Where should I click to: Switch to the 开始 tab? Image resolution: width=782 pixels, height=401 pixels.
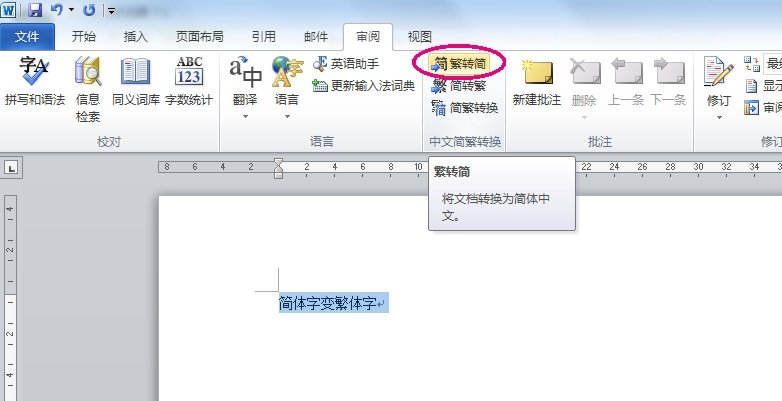(x=83, y=36)
